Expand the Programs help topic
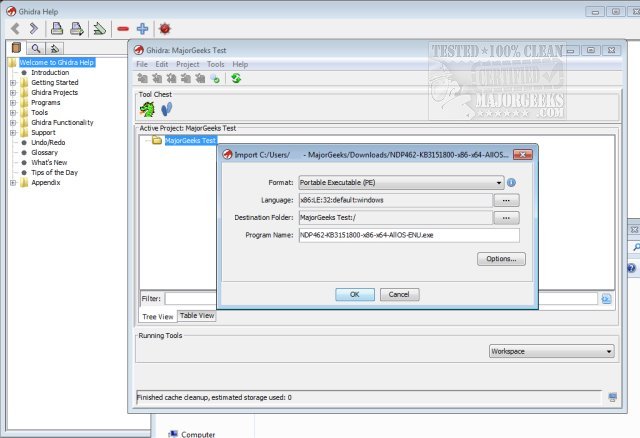Viewport: 640px width, 438px height. point(13,102)
